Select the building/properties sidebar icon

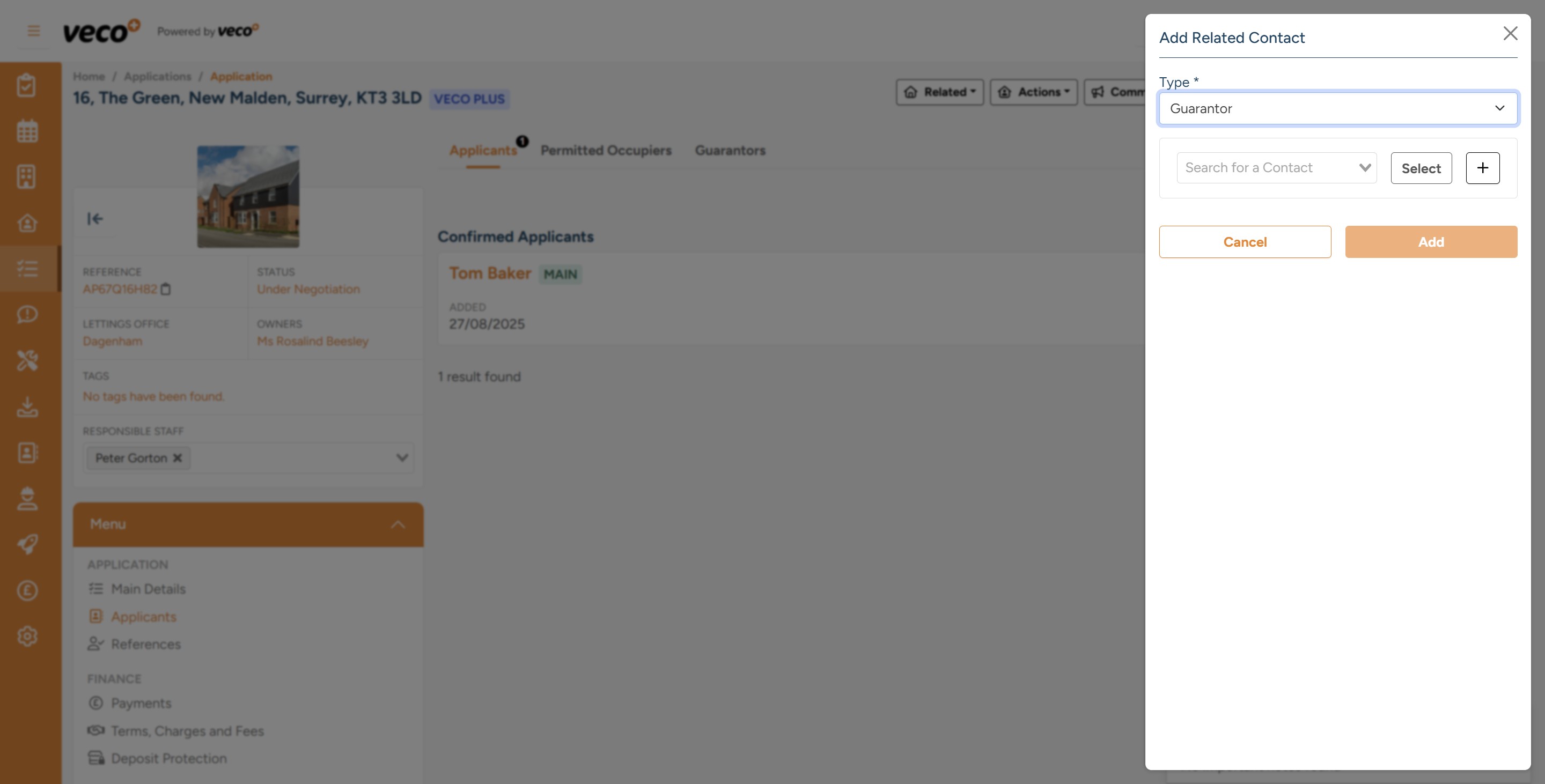pyautogui.click(x=27, y=176)
